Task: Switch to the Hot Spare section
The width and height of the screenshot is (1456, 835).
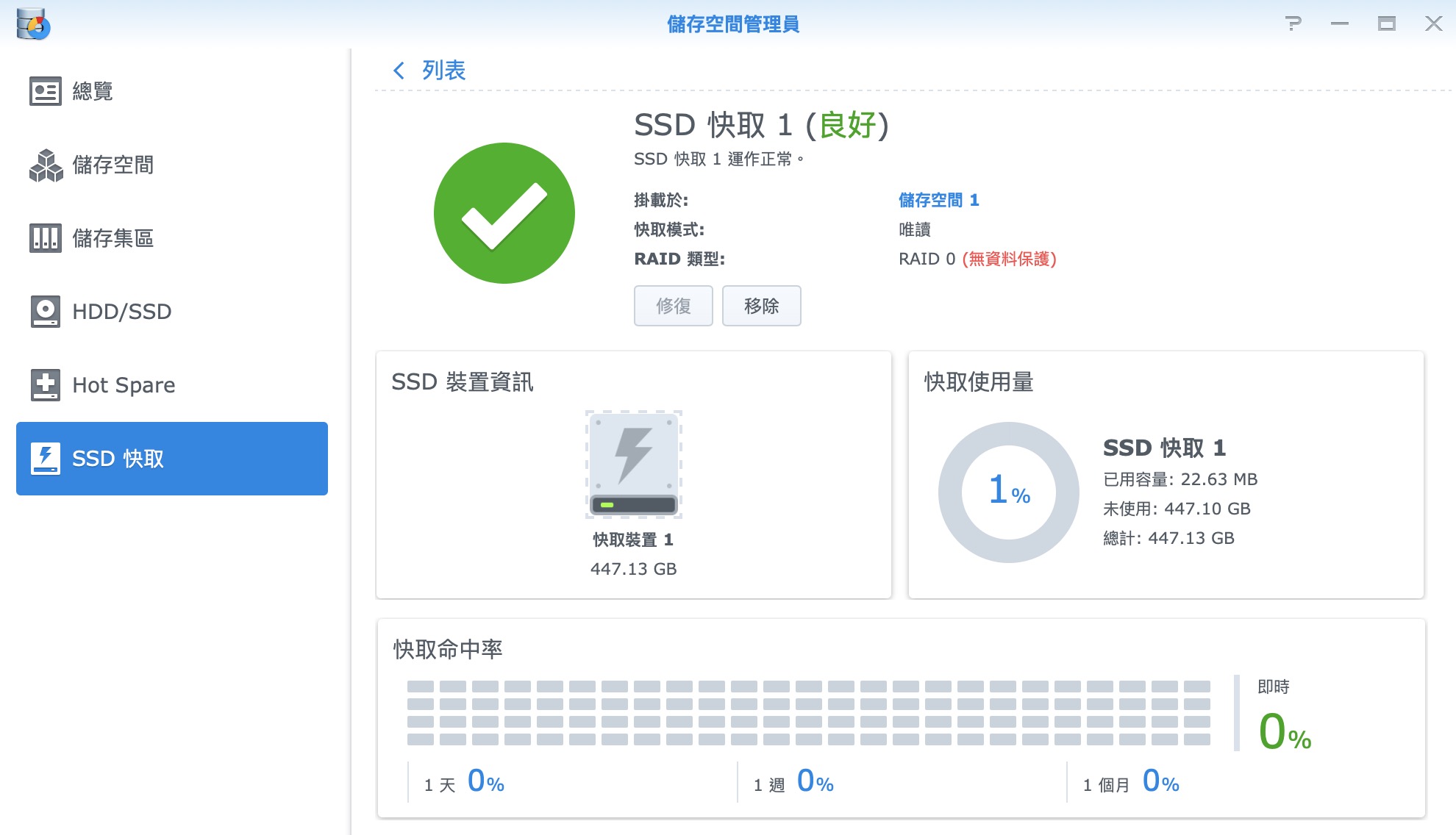Action: tap(124, 385)
